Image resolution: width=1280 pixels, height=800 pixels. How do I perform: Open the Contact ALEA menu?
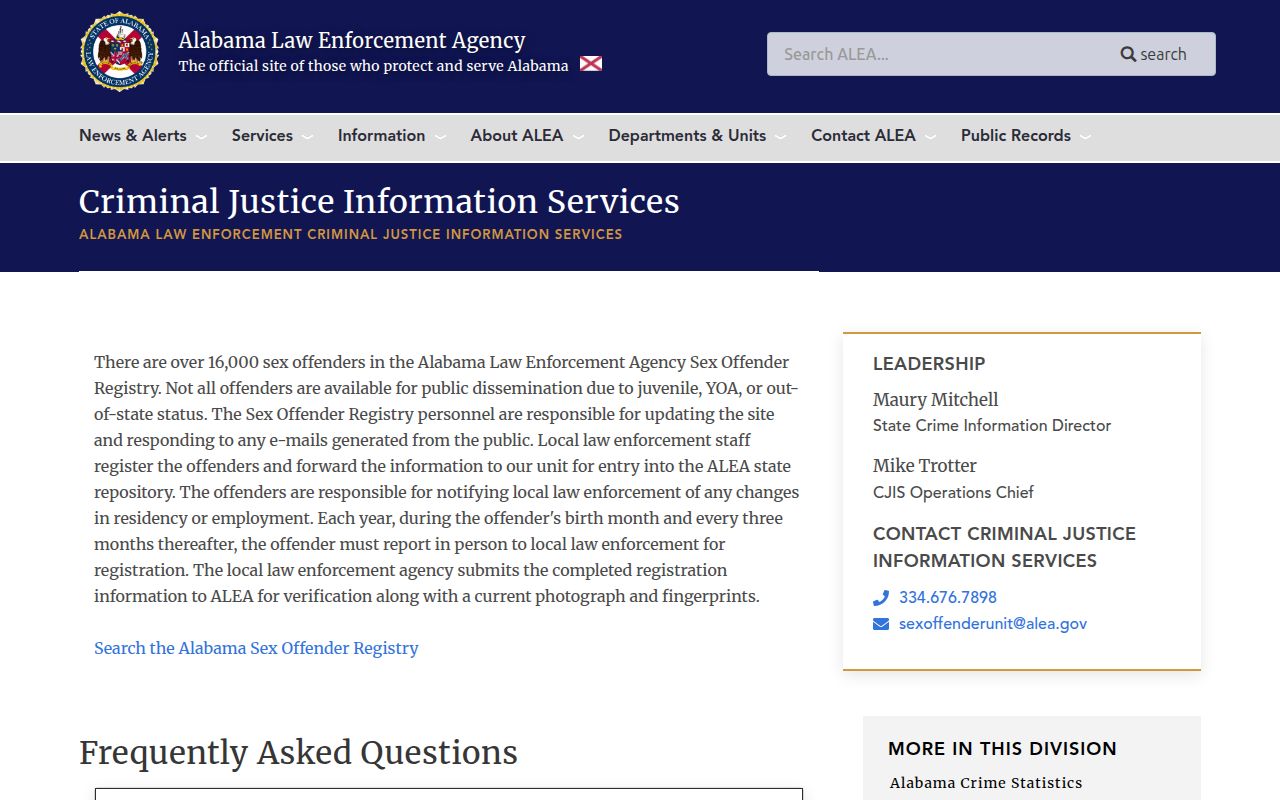(863, 135)
